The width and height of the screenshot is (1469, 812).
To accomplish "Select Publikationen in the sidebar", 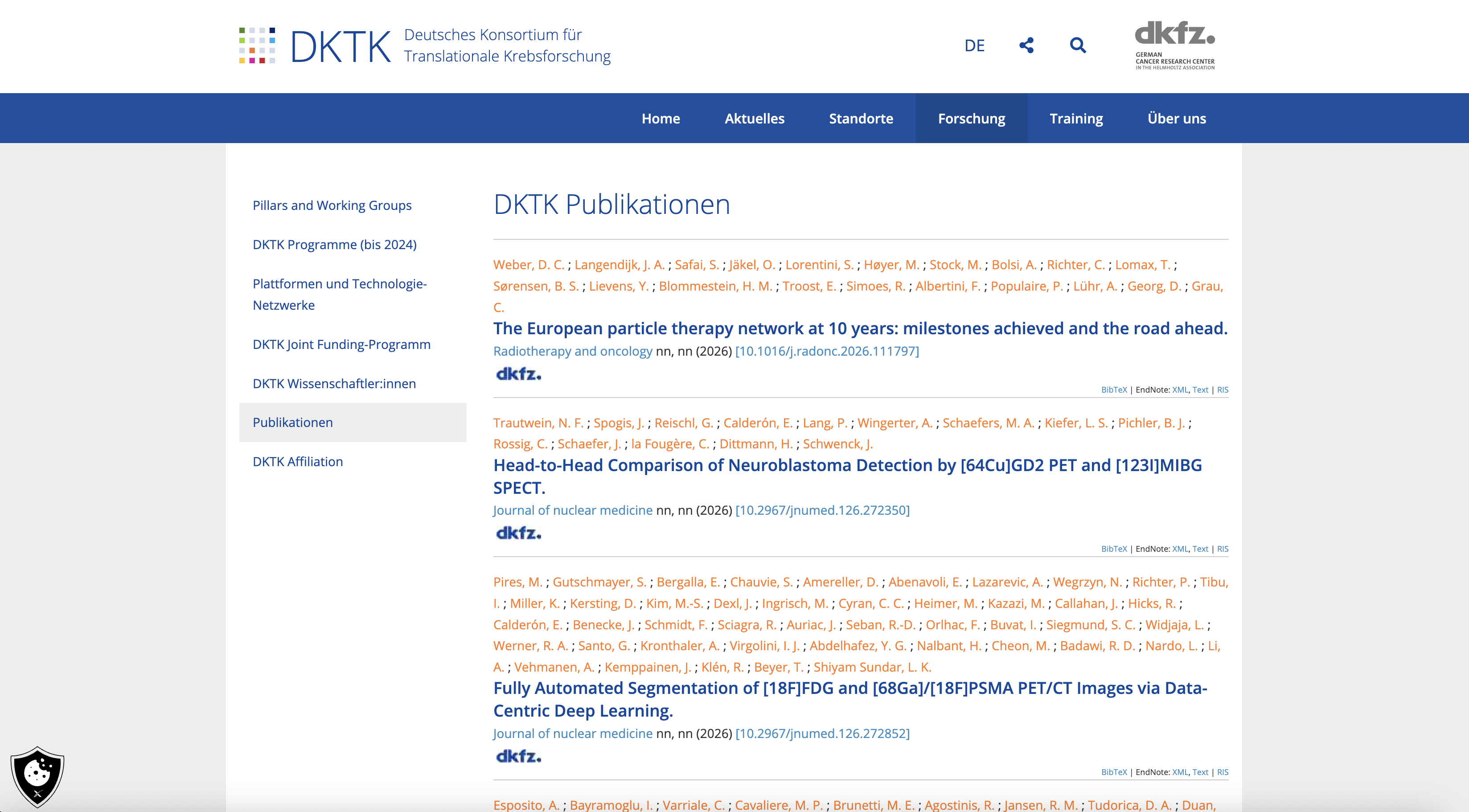I will 353,422.
